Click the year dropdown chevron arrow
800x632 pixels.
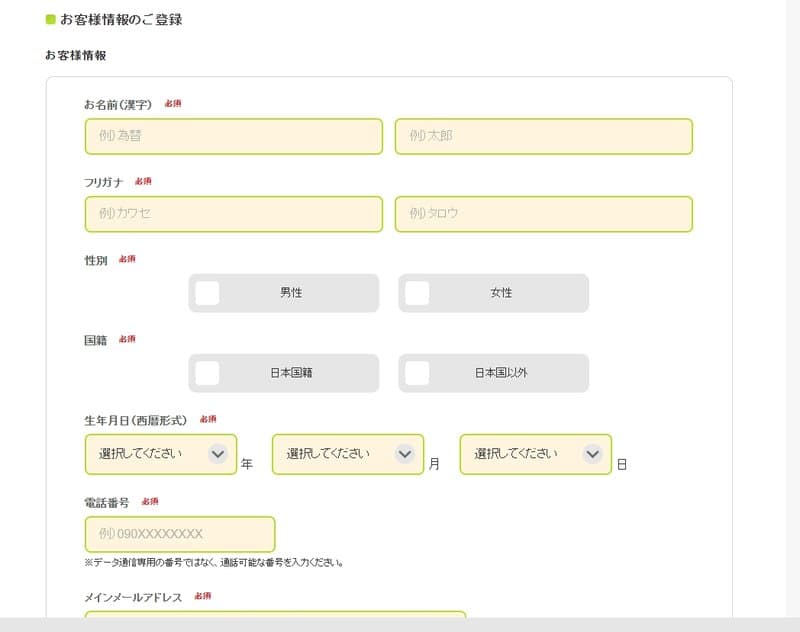pos(218,455)
